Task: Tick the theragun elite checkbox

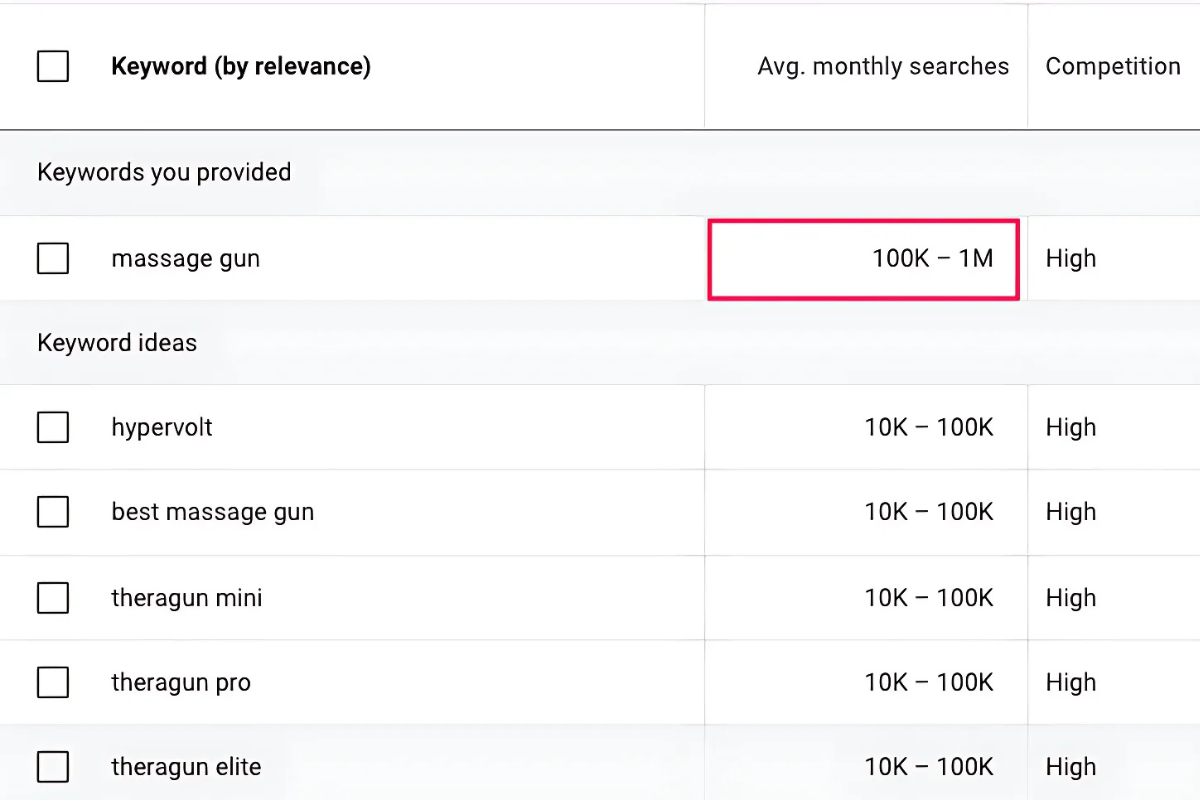Action: pyautogui.click(x=53, y=768)
